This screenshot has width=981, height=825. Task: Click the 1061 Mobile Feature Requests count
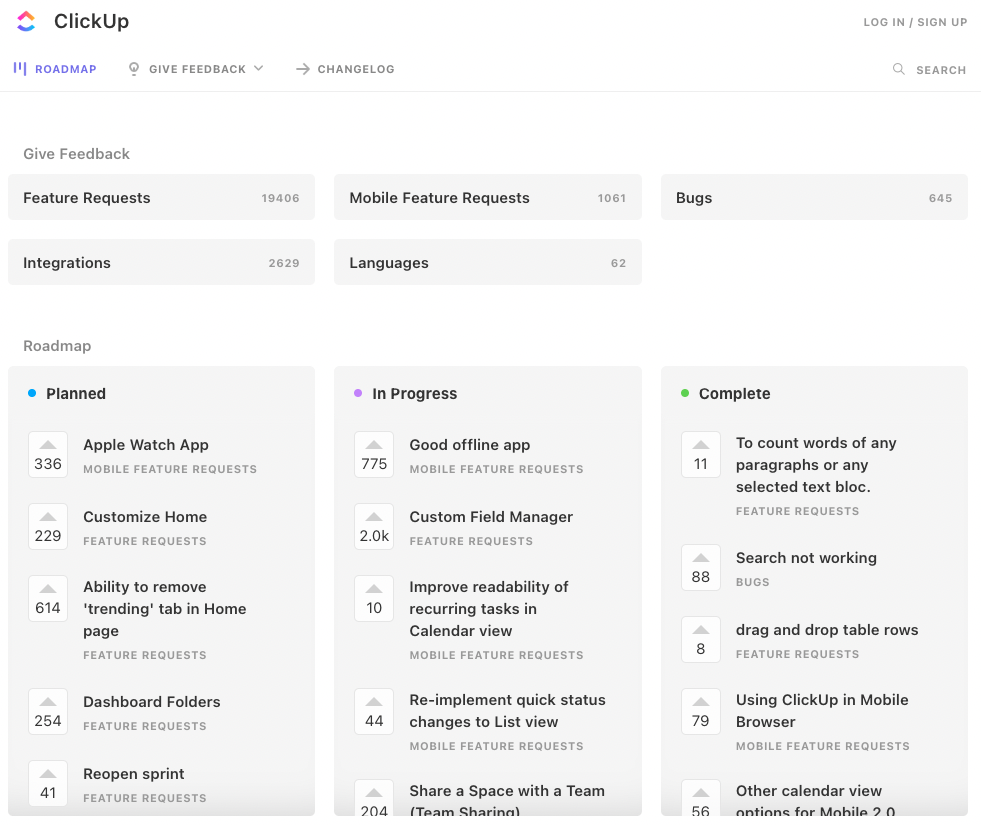point(612,198)
